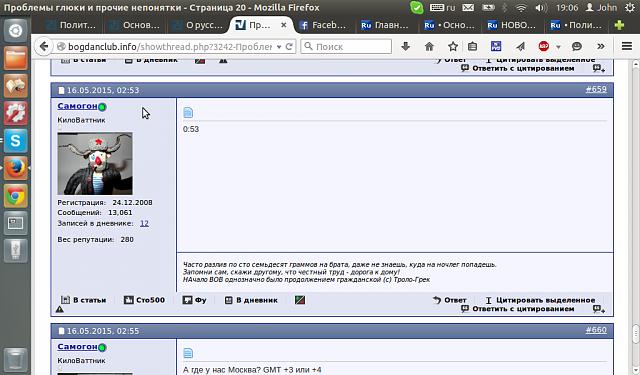The width and height of the screenshot is (640, 375).
Task: Open the Adblock Plus icon
Action: tap(544, 47)
